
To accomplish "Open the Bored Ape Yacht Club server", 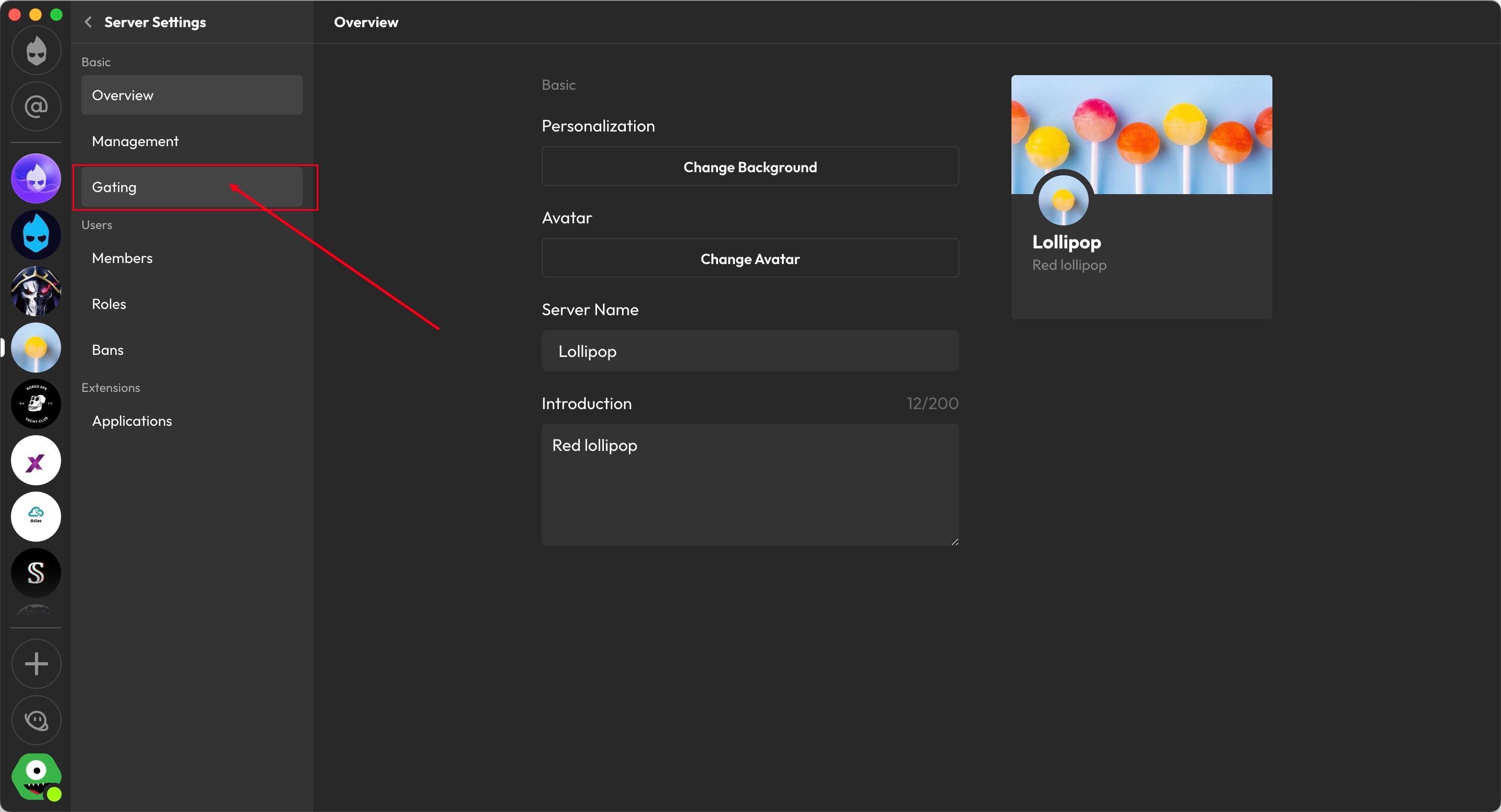I will [36, 404].
